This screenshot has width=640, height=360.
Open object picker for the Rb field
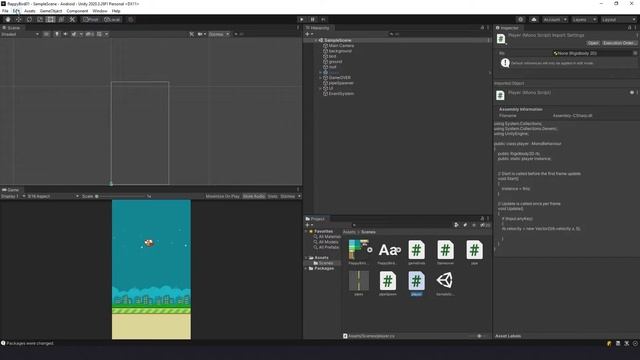pos(635,53)
